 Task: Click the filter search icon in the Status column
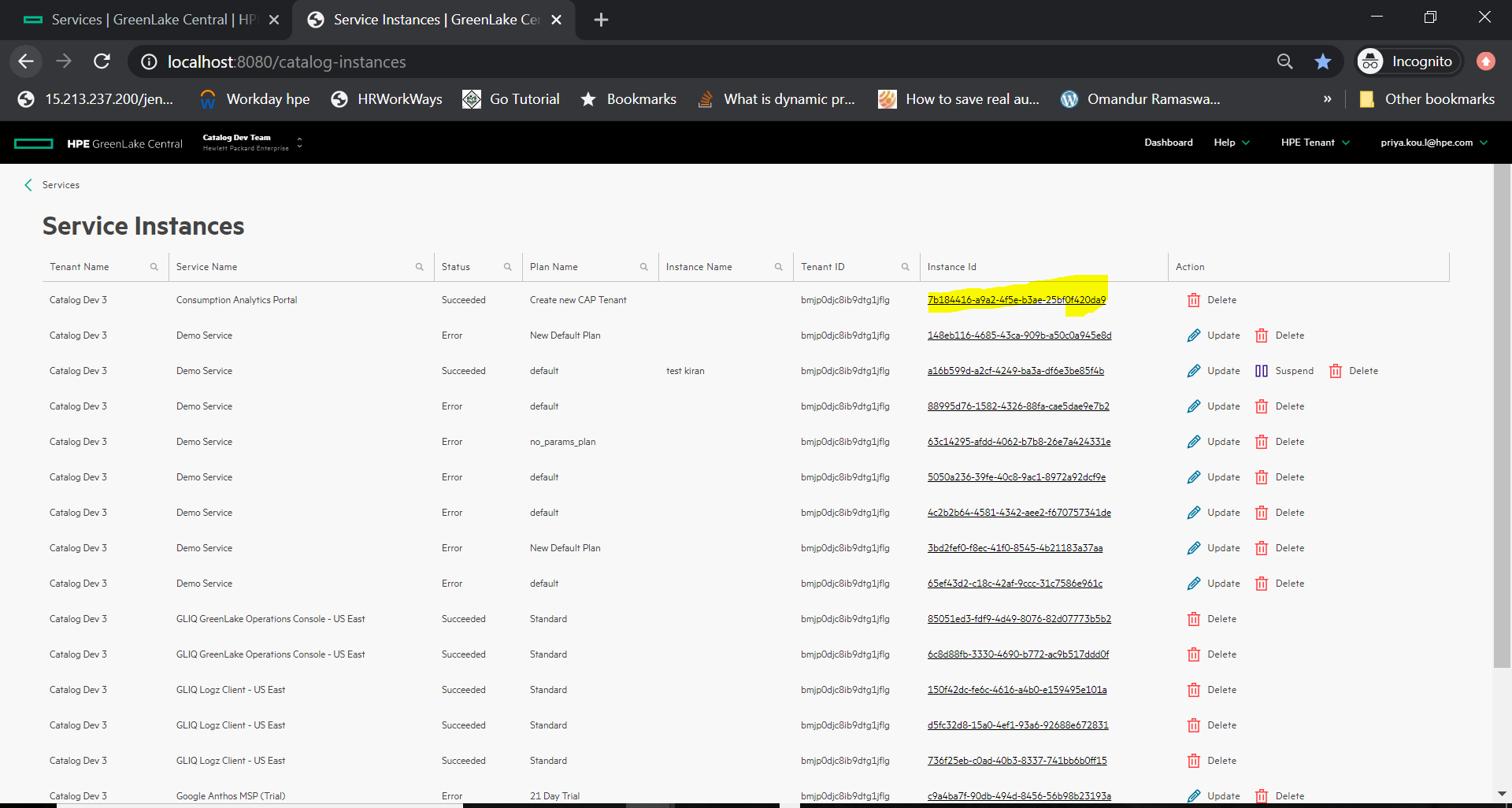[x=508, y=266]
